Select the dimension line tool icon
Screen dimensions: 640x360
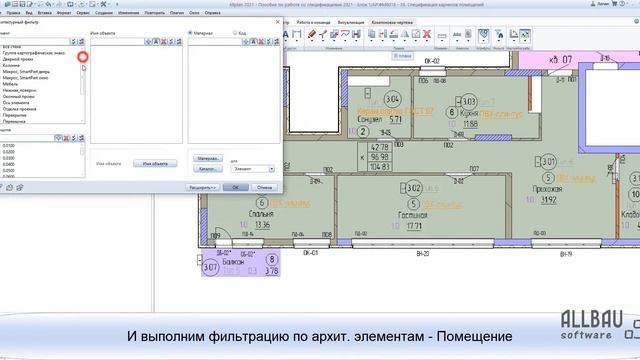coord(297,35)
